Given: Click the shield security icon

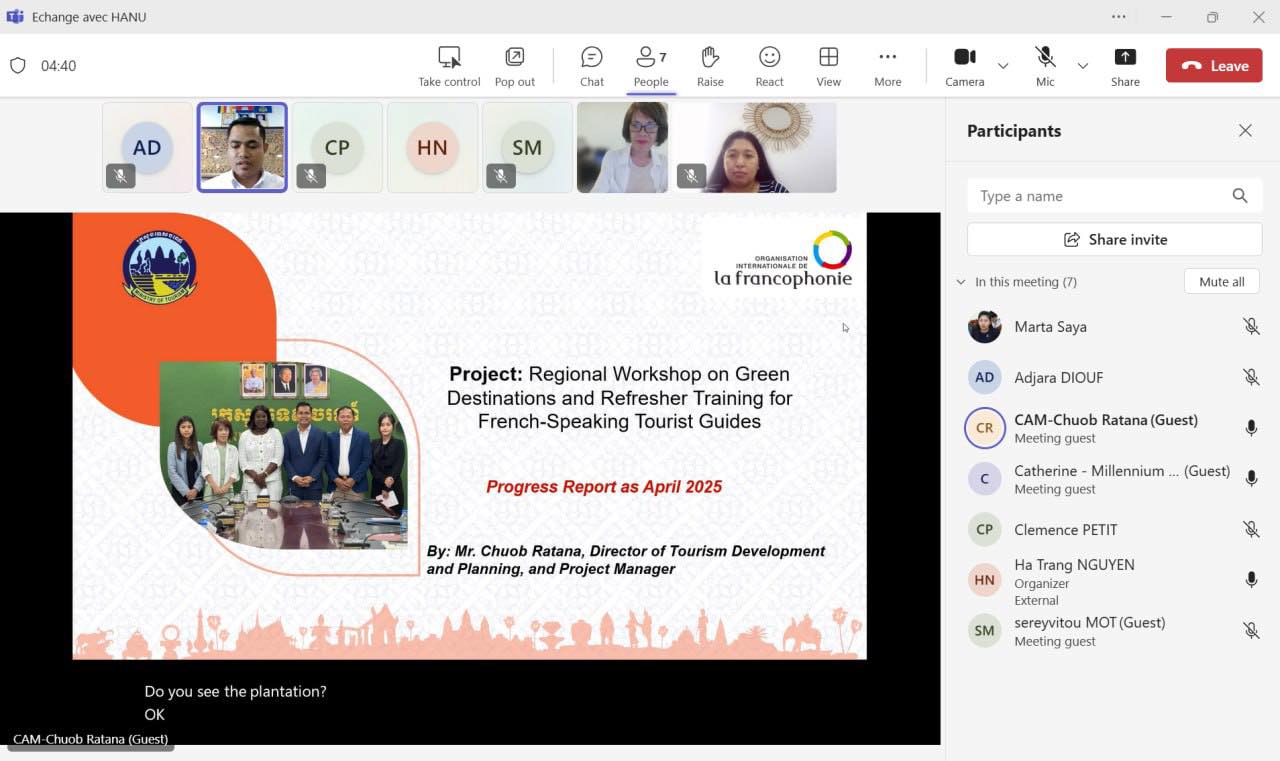Looking at the screenshot, I should pos(18,66).
